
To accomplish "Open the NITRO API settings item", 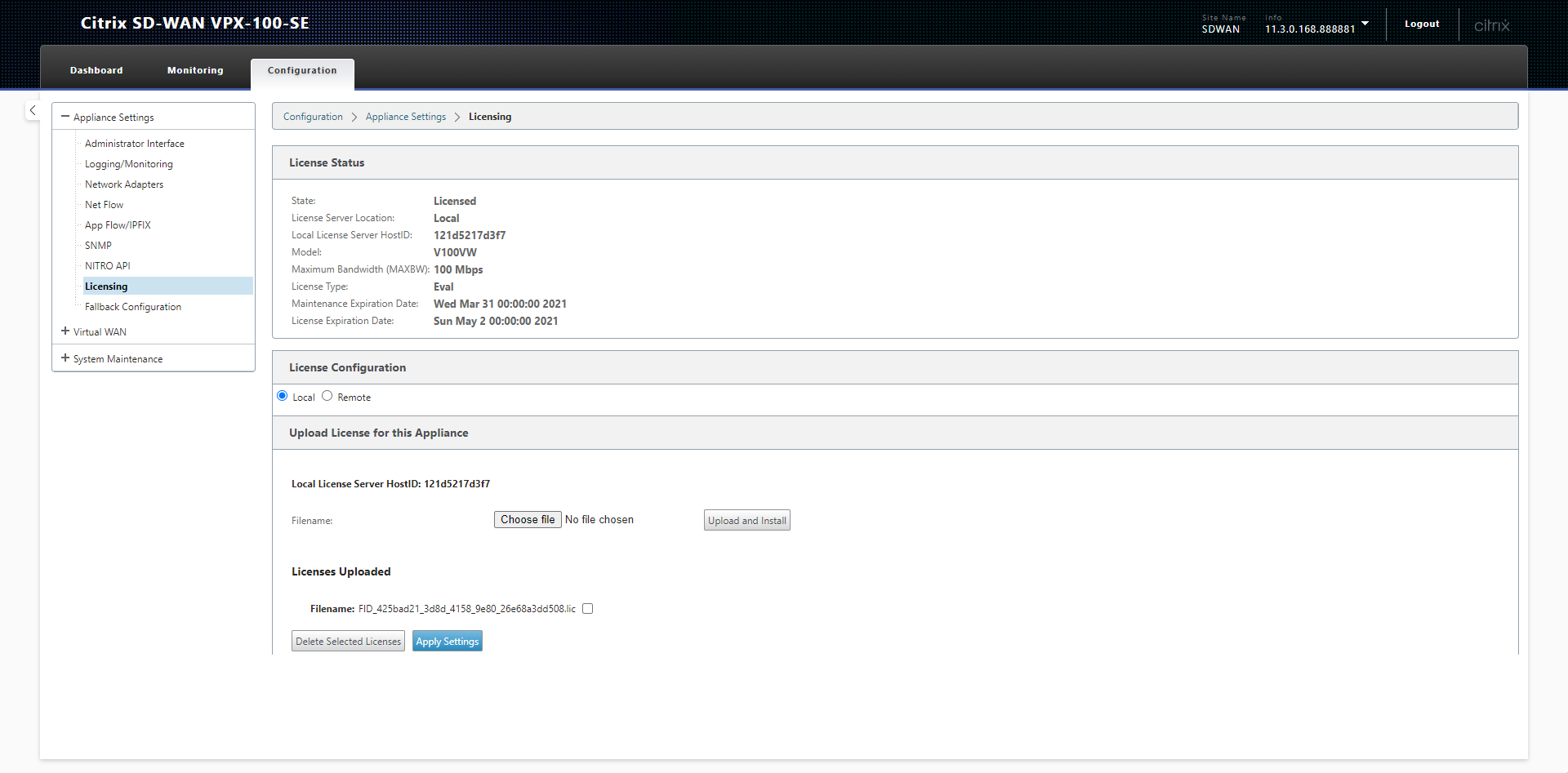I will point(108,266).
